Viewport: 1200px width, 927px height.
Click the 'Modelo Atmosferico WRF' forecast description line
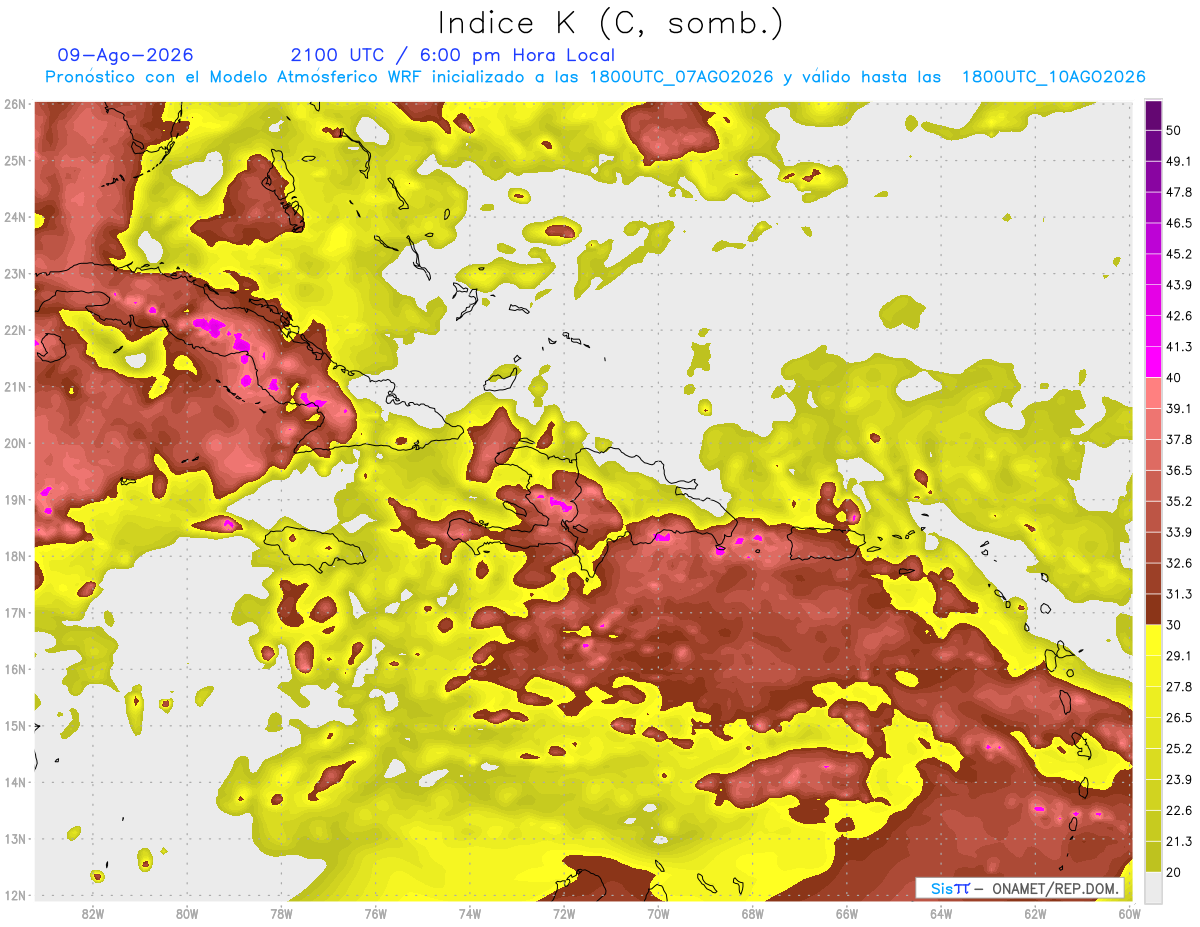tap(595, 77)
